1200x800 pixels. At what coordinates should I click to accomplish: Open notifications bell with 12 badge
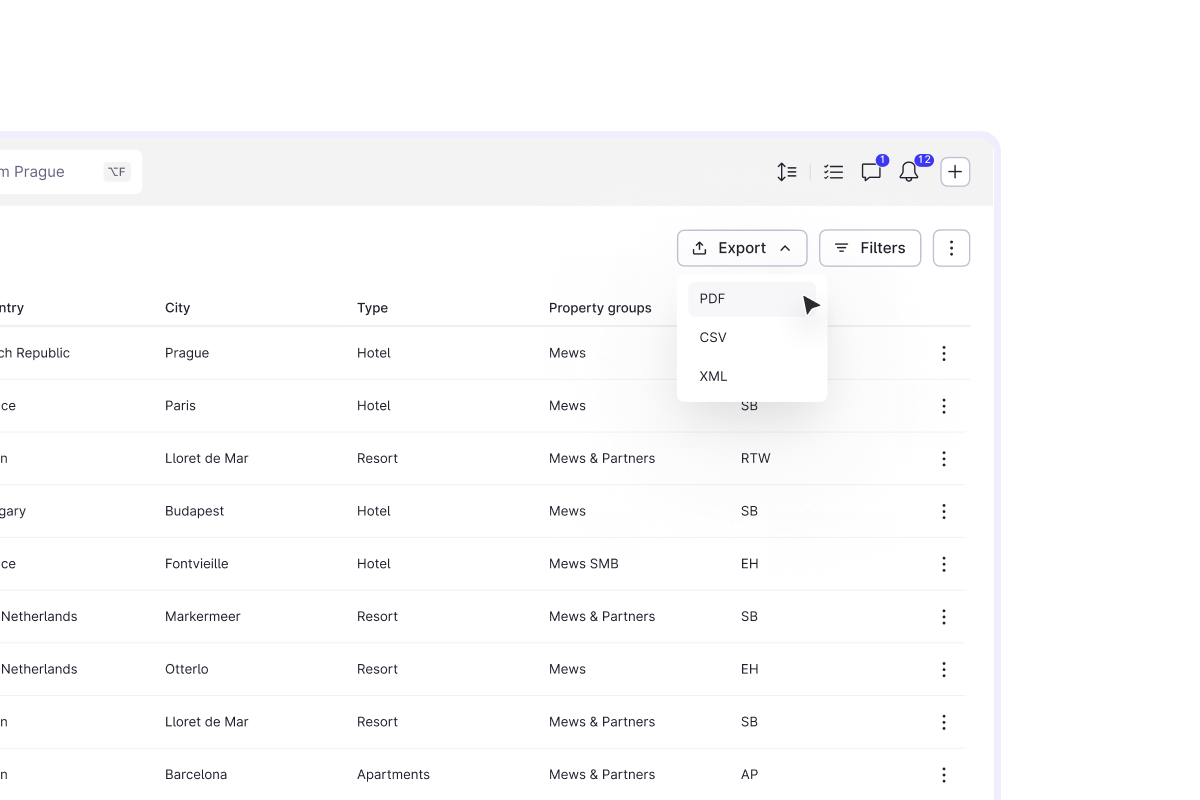(x=909, y=172)
